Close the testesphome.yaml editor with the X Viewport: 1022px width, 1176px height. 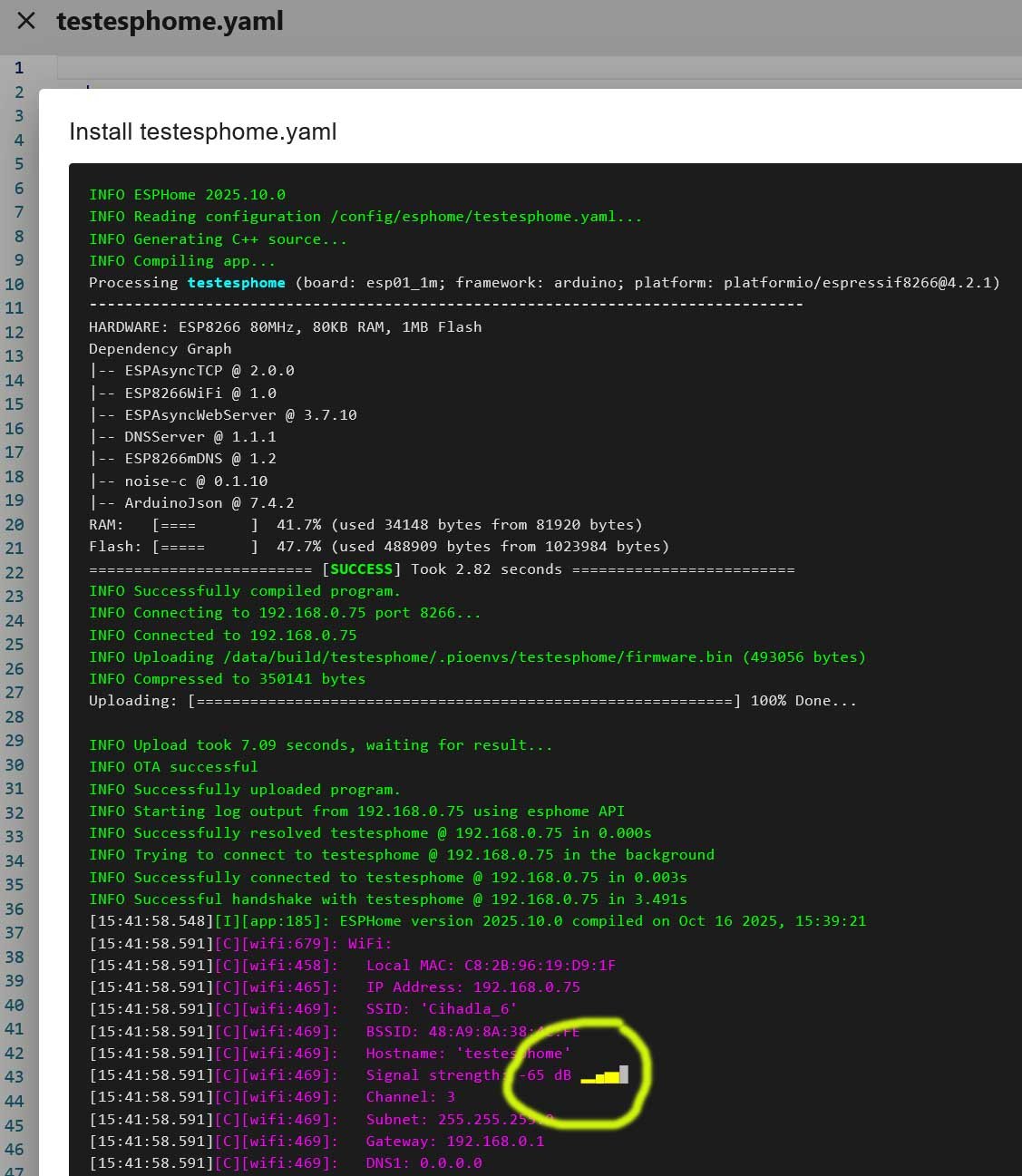pos(26,21)
